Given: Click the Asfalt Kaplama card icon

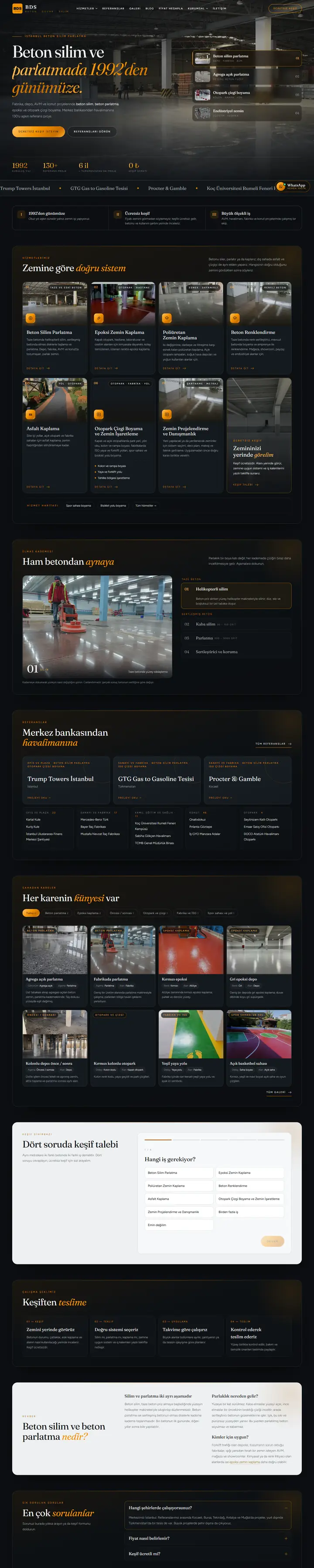Looking at the screenshot, I should click(31, 414).
